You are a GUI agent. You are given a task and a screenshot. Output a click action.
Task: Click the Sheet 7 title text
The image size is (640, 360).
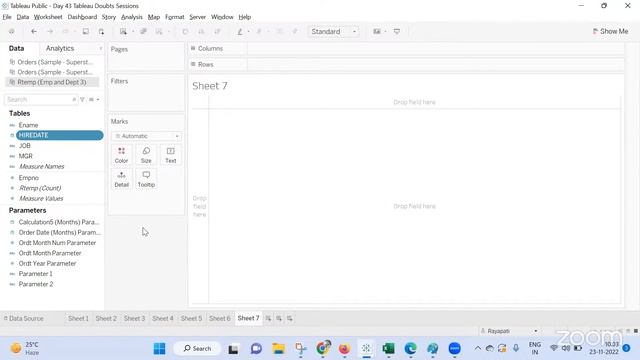click(210, 86)
